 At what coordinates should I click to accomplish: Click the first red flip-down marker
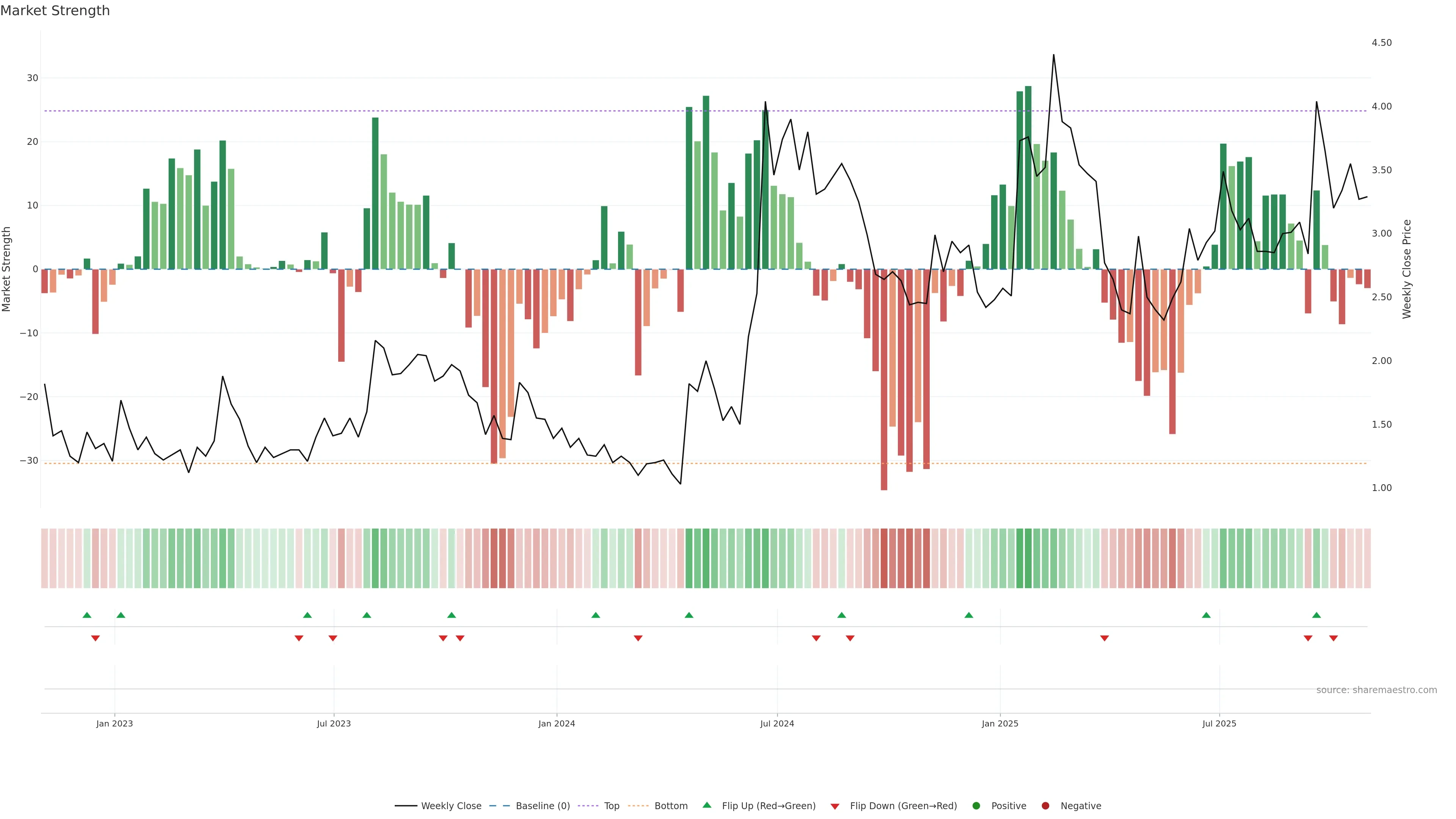[96, 638]
